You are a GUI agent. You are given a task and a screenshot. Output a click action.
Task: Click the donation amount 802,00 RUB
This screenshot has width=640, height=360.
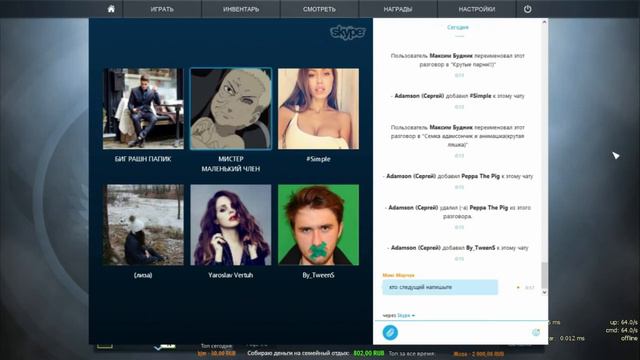(x=369, y=353)
